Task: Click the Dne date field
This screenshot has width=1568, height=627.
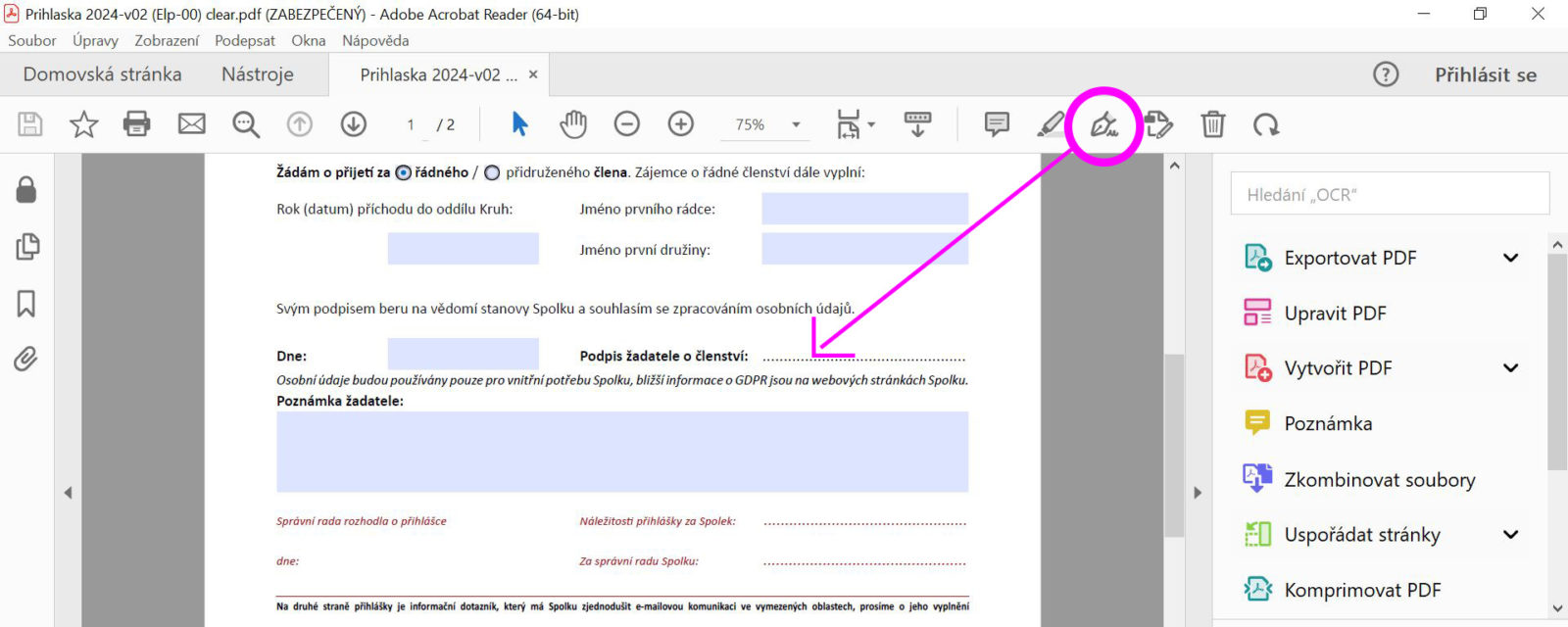Action: [463, 354]
